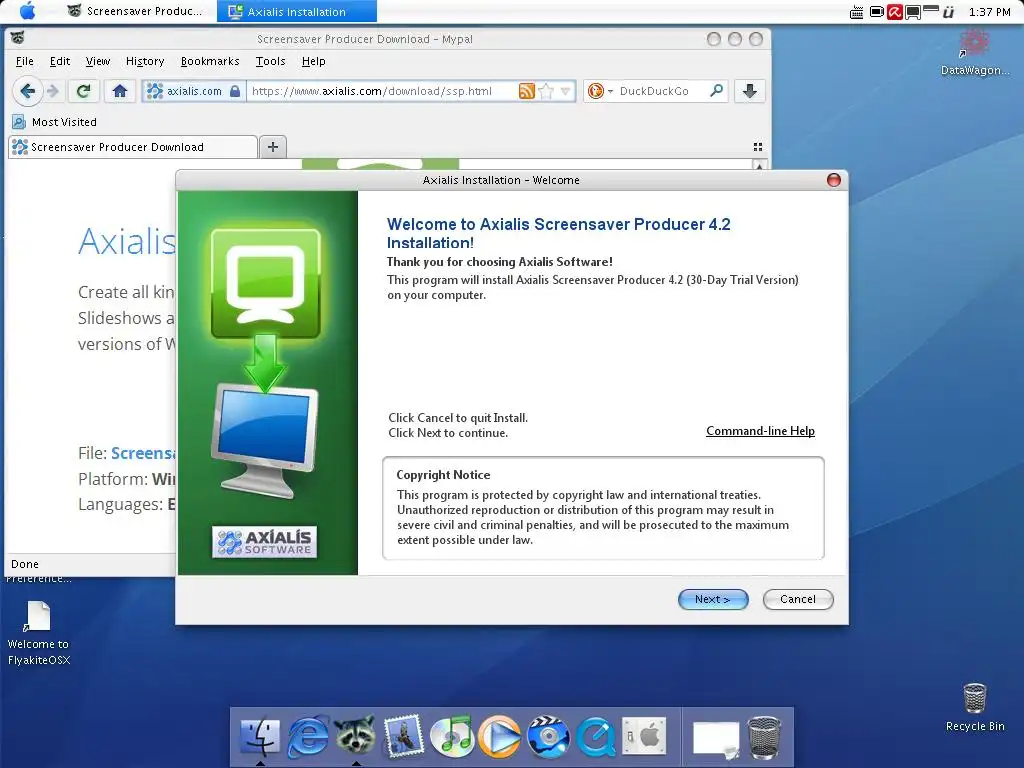Launch iTunes from the dock
This screenshot has width=1024, height=768.
pos(452,737)
